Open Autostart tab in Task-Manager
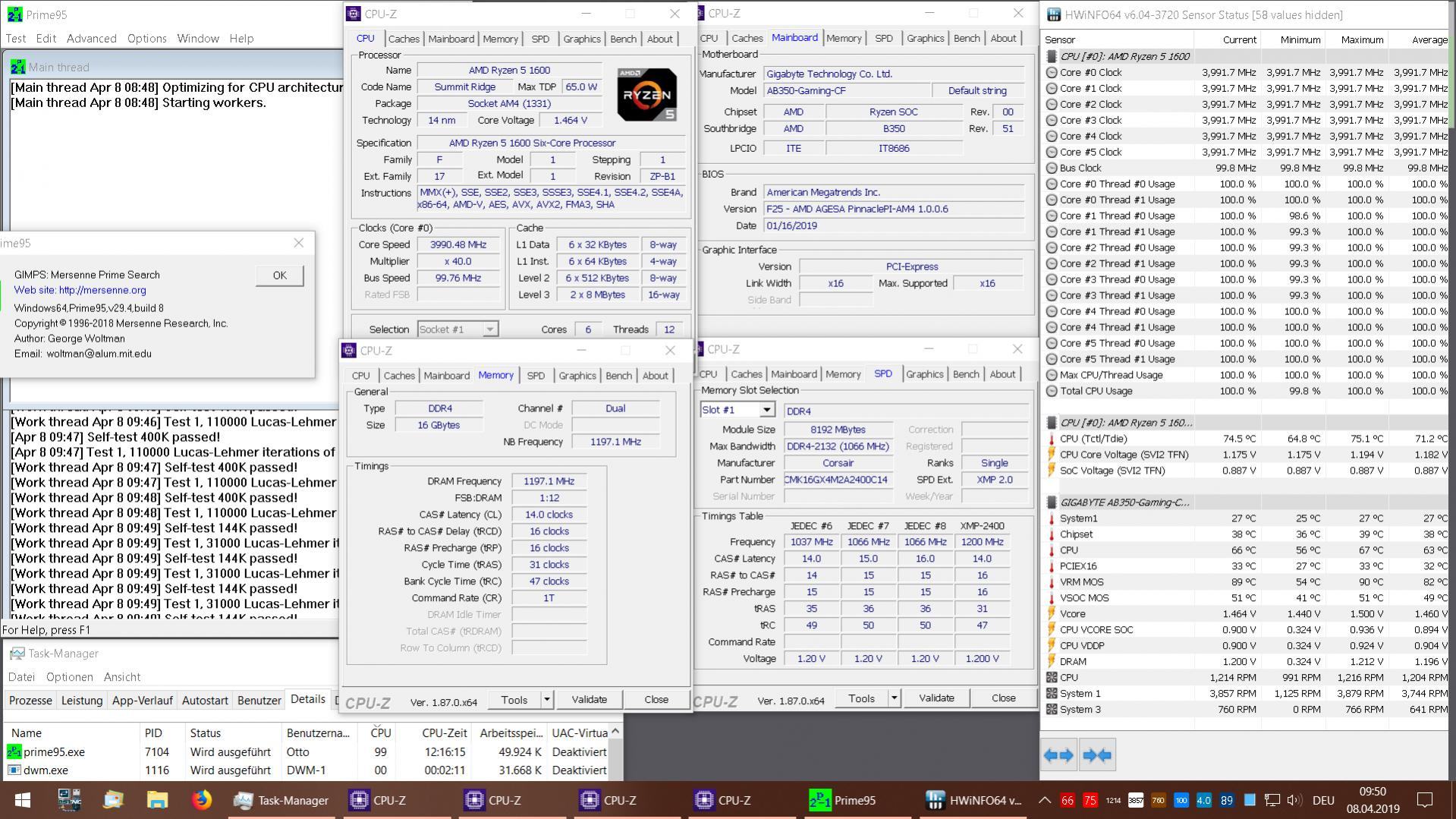 [x=205, y=701]
